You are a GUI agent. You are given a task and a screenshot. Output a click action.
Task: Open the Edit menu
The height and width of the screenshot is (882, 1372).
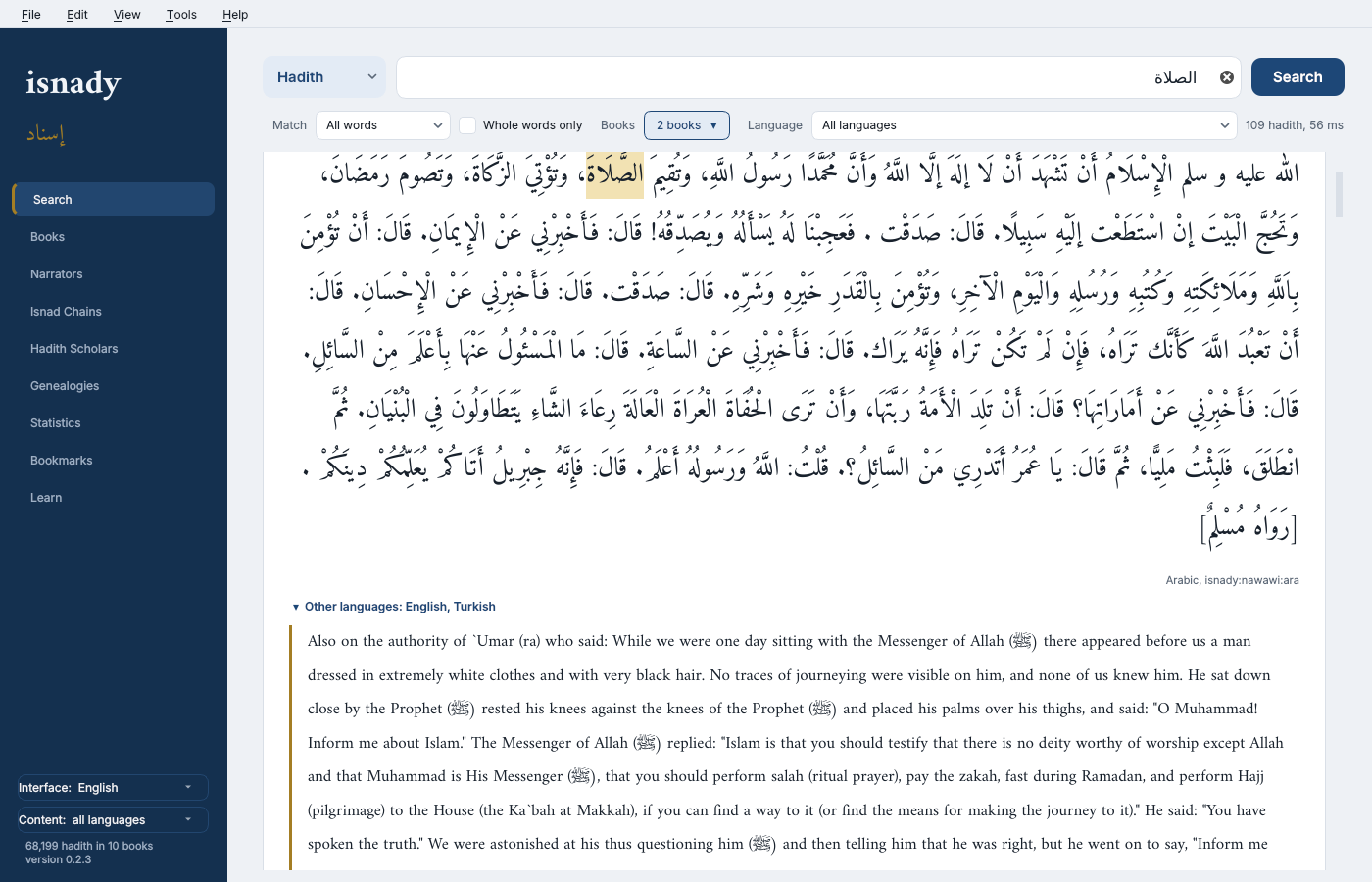[x=77, y=15]
